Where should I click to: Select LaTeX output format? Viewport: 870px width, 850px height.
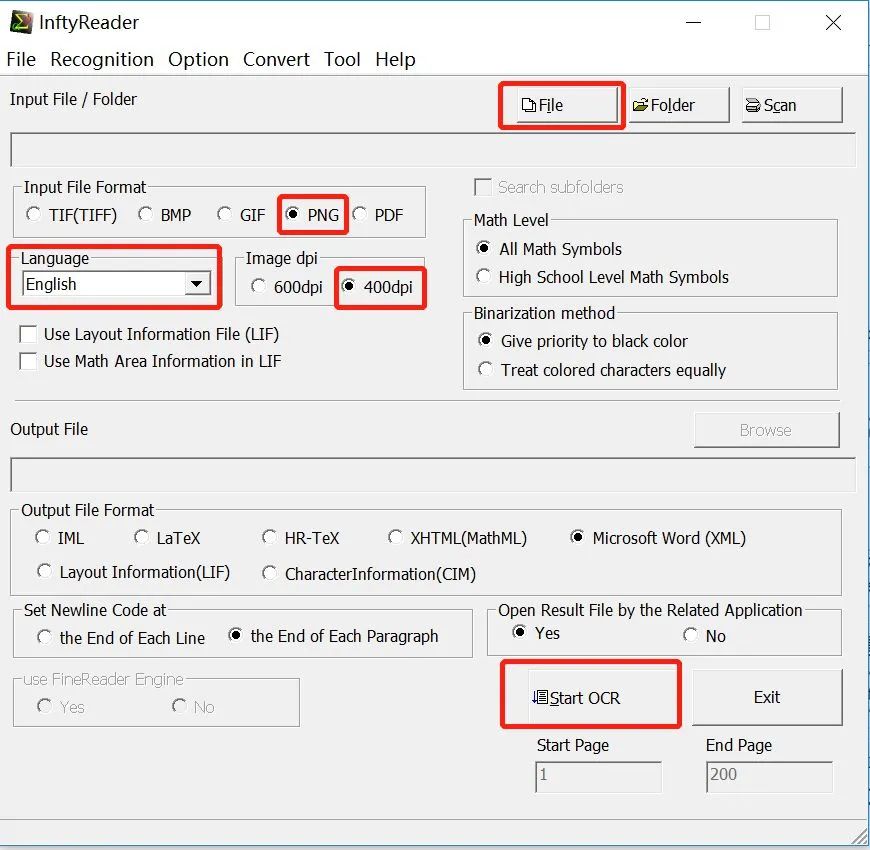click(167, 538)
